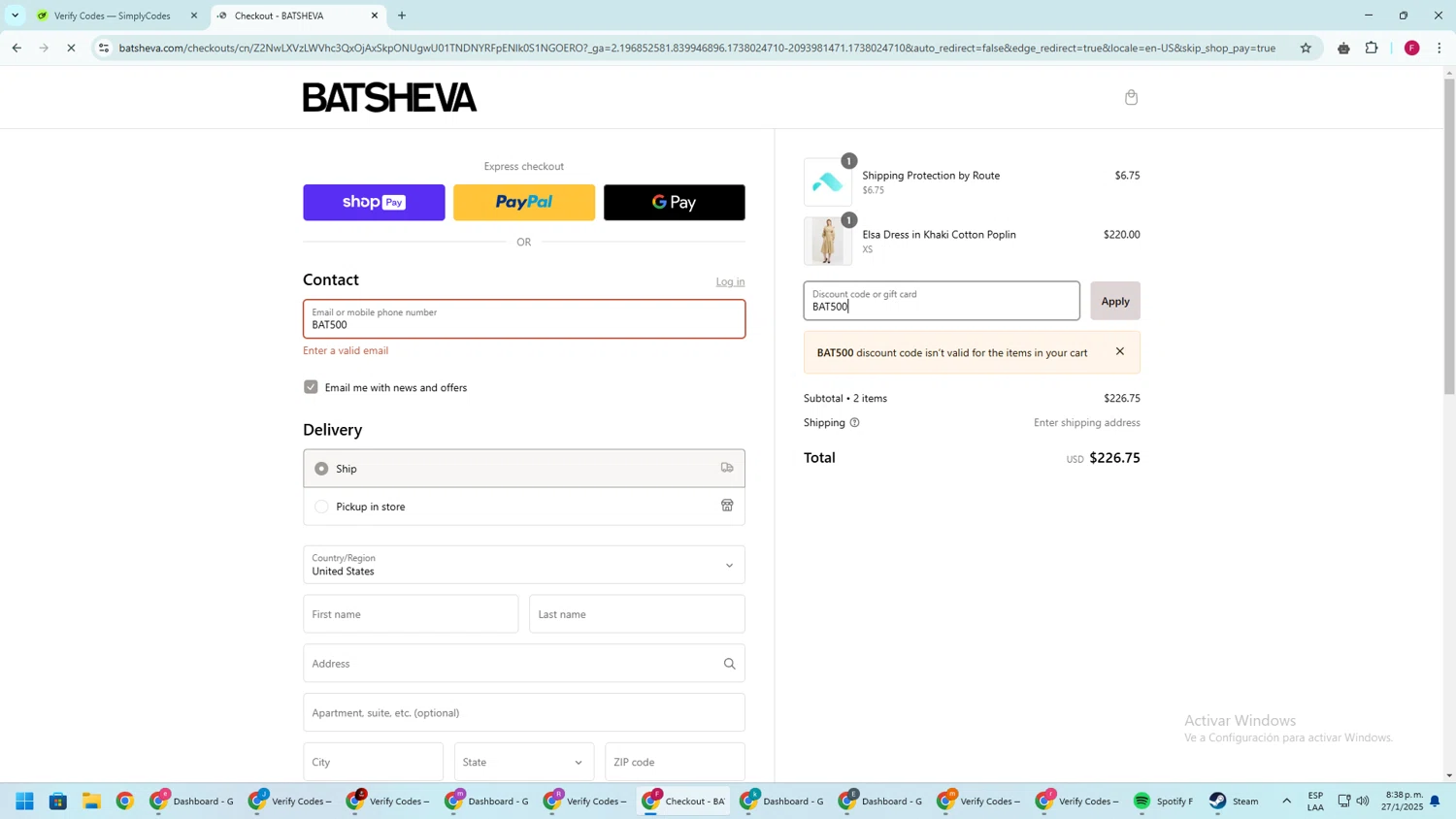Click the Pickup in store shop icon
The height and width of the screenshot is (819, 1456).
coord(727,506)
